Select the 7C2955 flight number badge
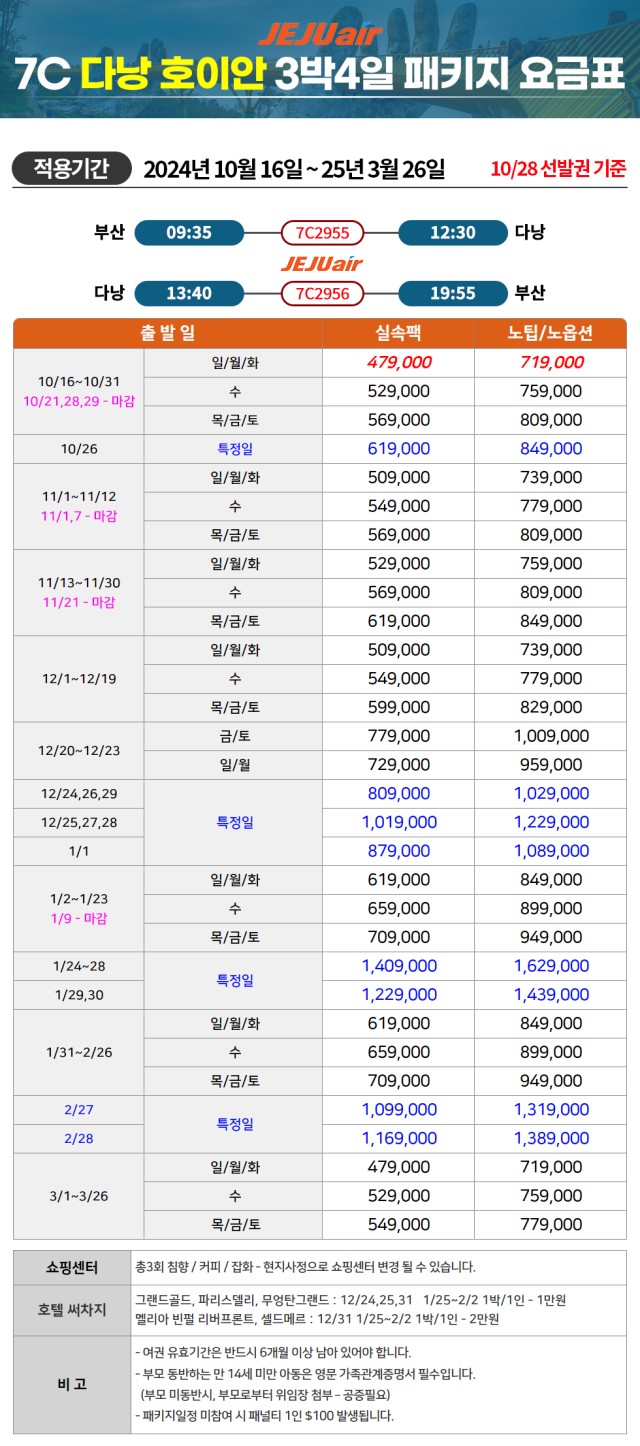 pyautogui.click(x=322, y=233)
